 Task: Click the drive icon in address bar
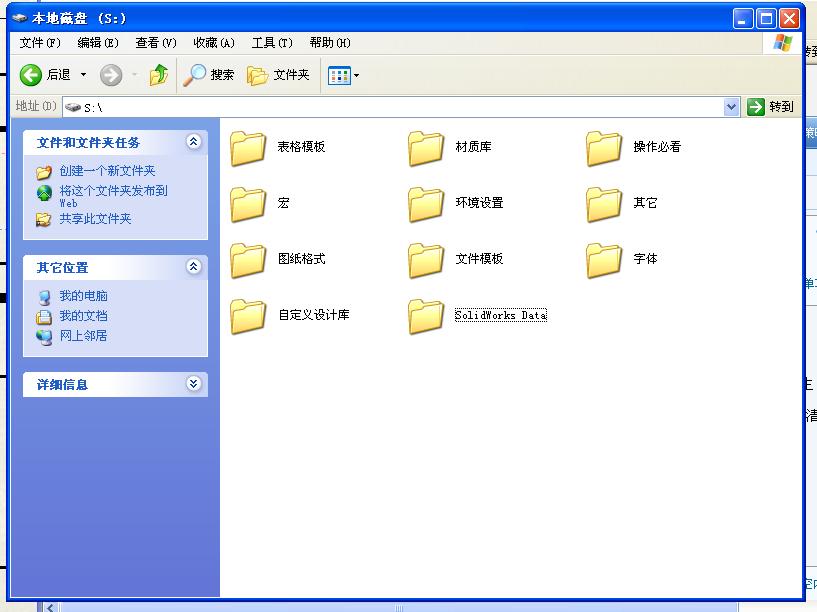pos(73,107)
